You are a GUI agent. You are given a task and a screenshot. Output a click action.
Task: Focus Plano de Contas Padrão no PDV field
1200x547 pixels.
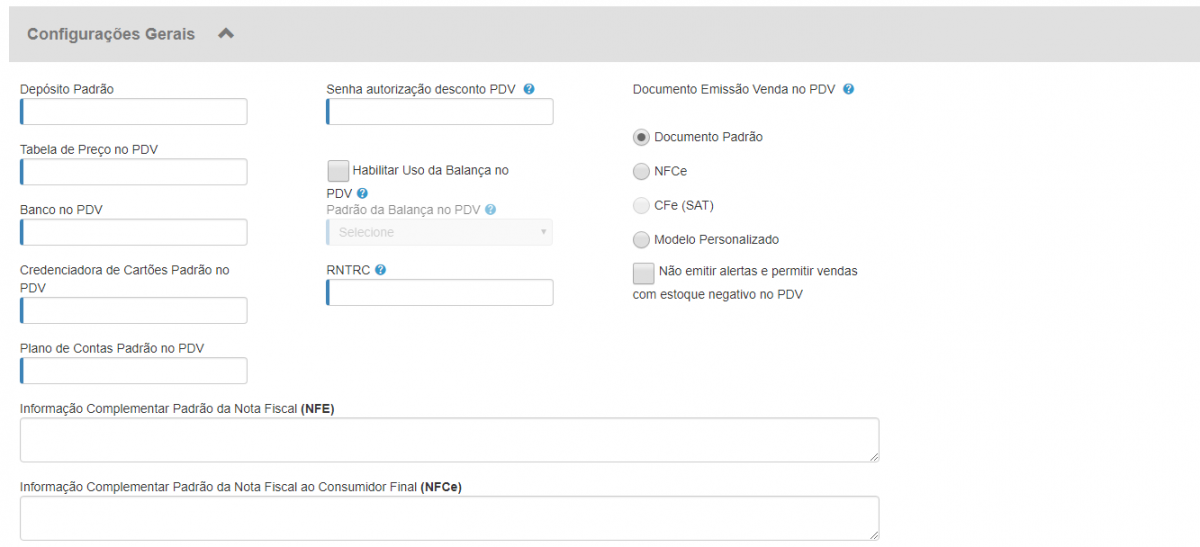pyautogui.click(x=133, y=371)
